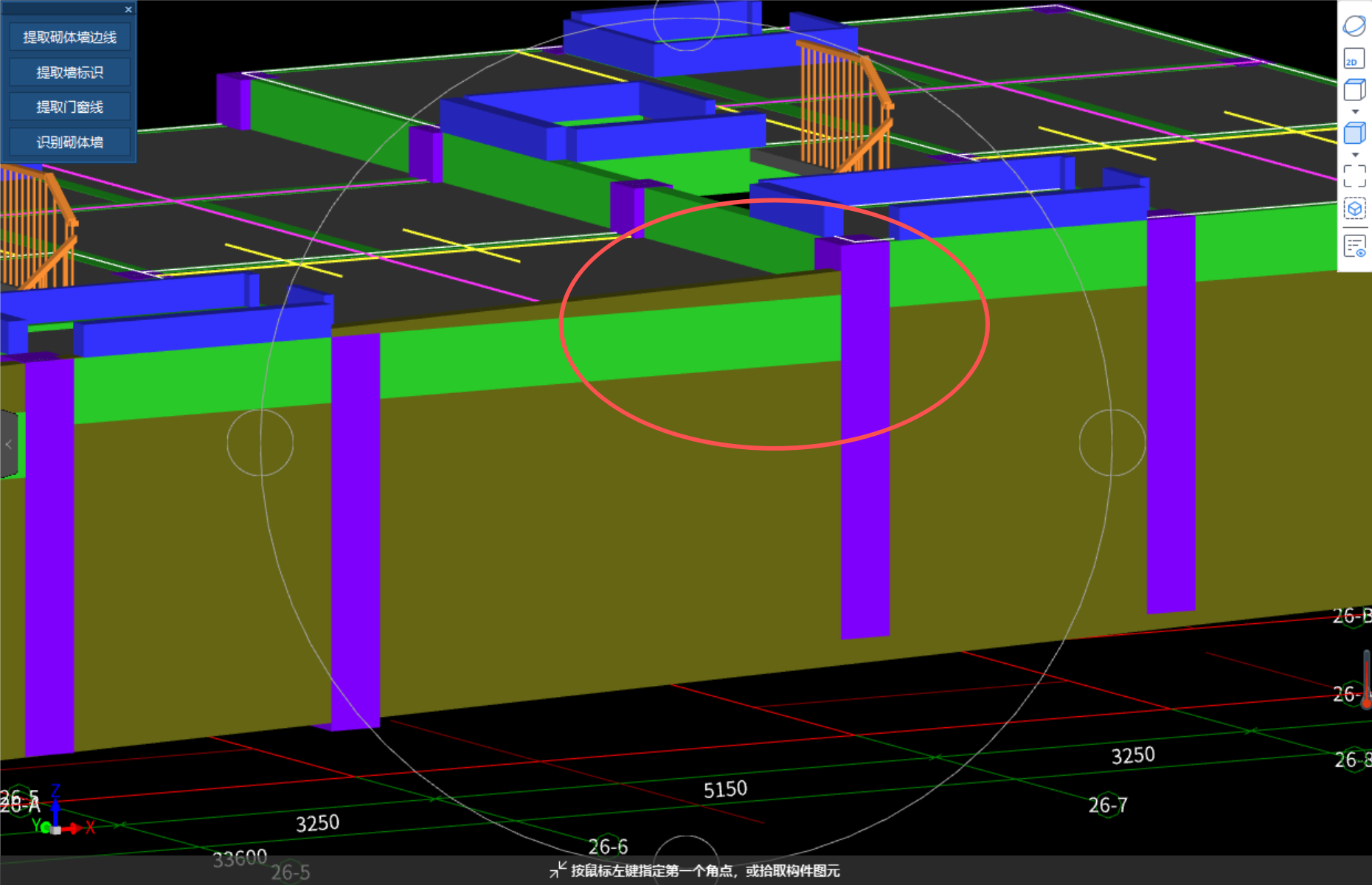Click the 识别砌体墙 button
Viewport: 1372px width, 885px height.
pyautogui.click(x=70, y=142)
